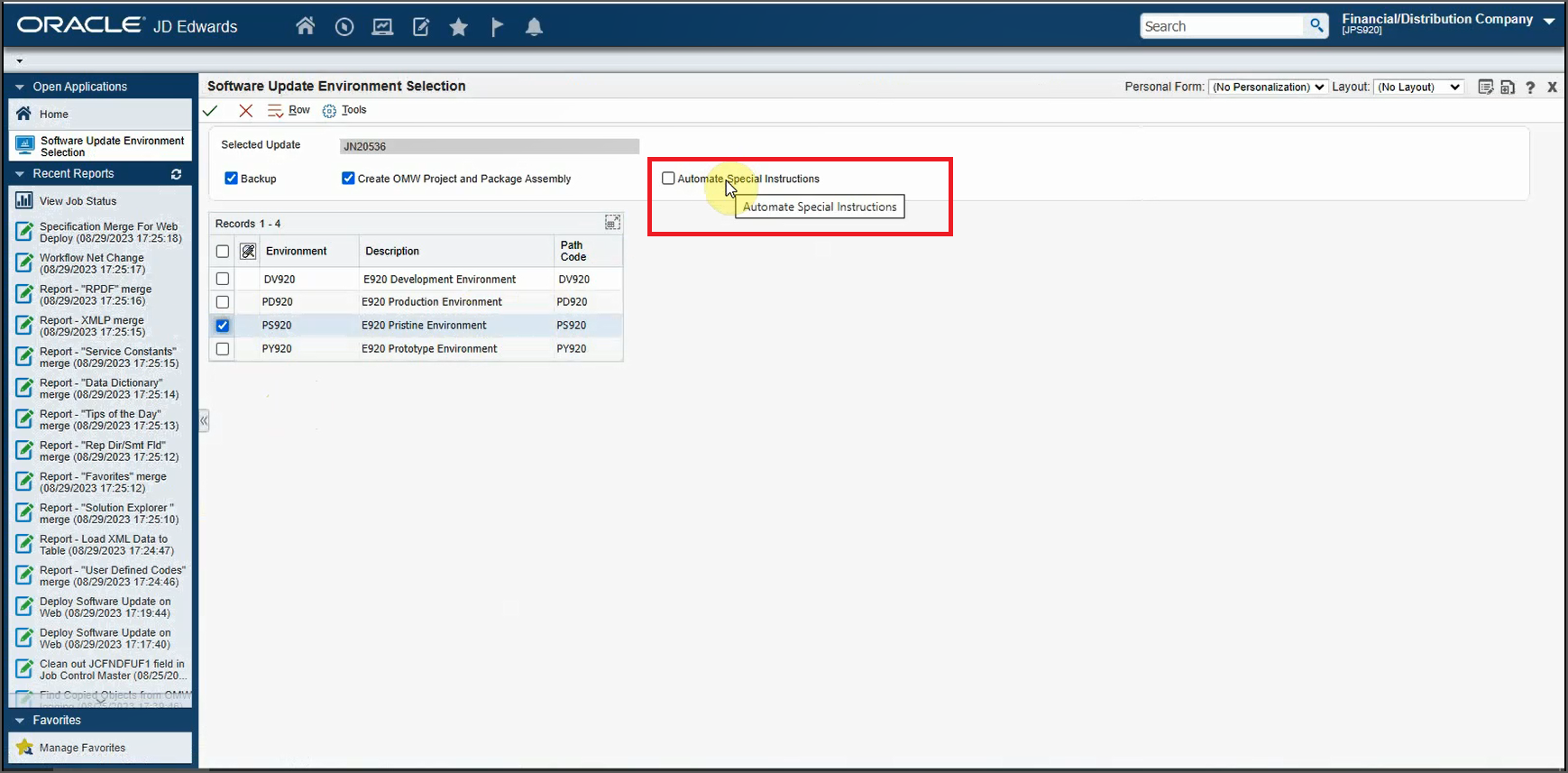
Task: Click the form help question mark icon
Action: 1530,87
